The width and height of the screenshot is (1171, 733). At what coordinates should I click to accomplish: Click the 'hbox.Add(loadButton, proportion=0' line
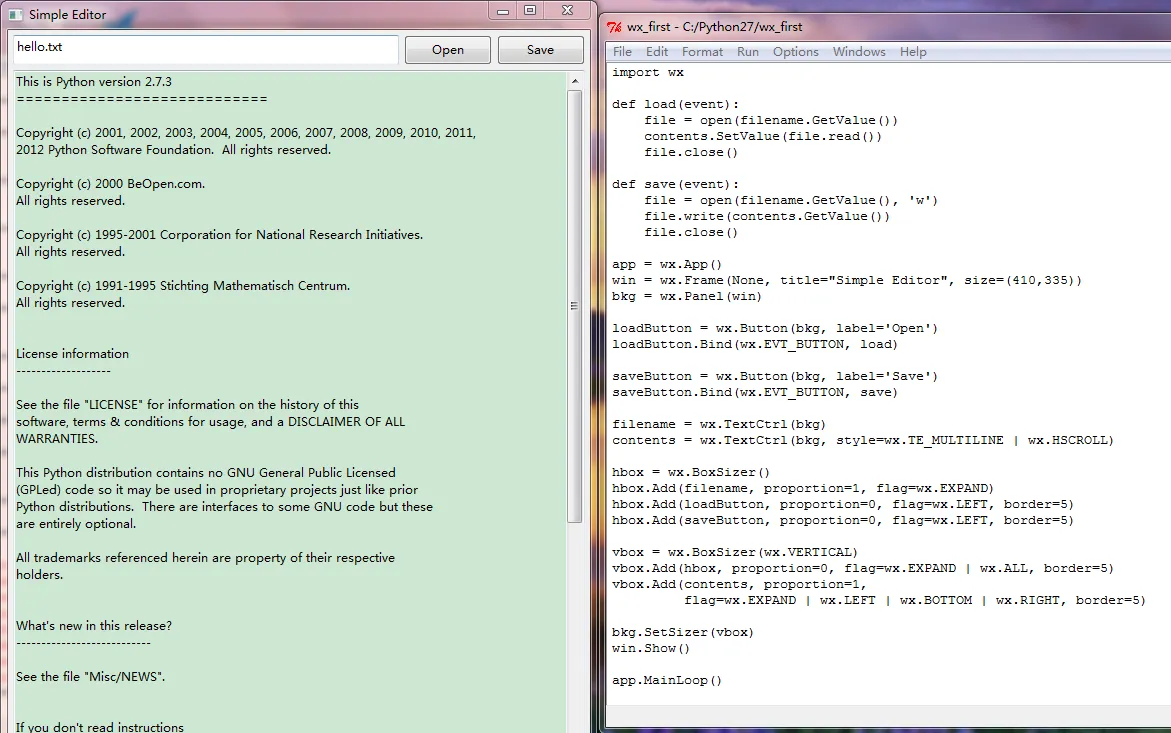(842, 505)
